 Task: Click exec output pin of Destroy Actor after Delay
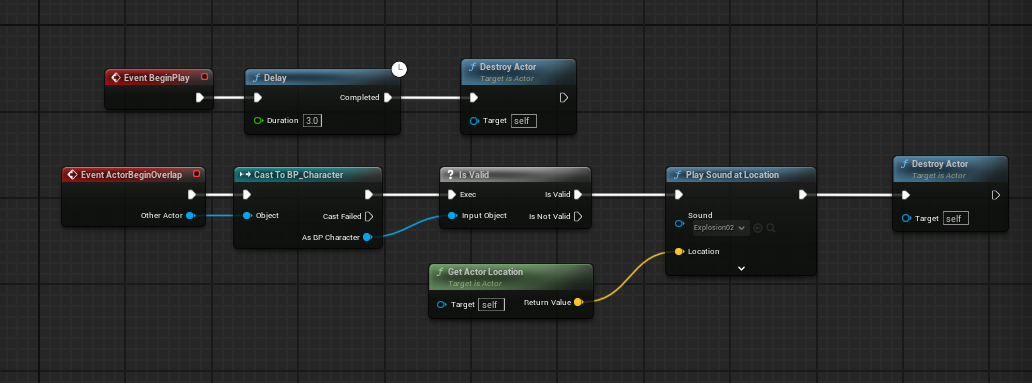[x=564, y=97]
